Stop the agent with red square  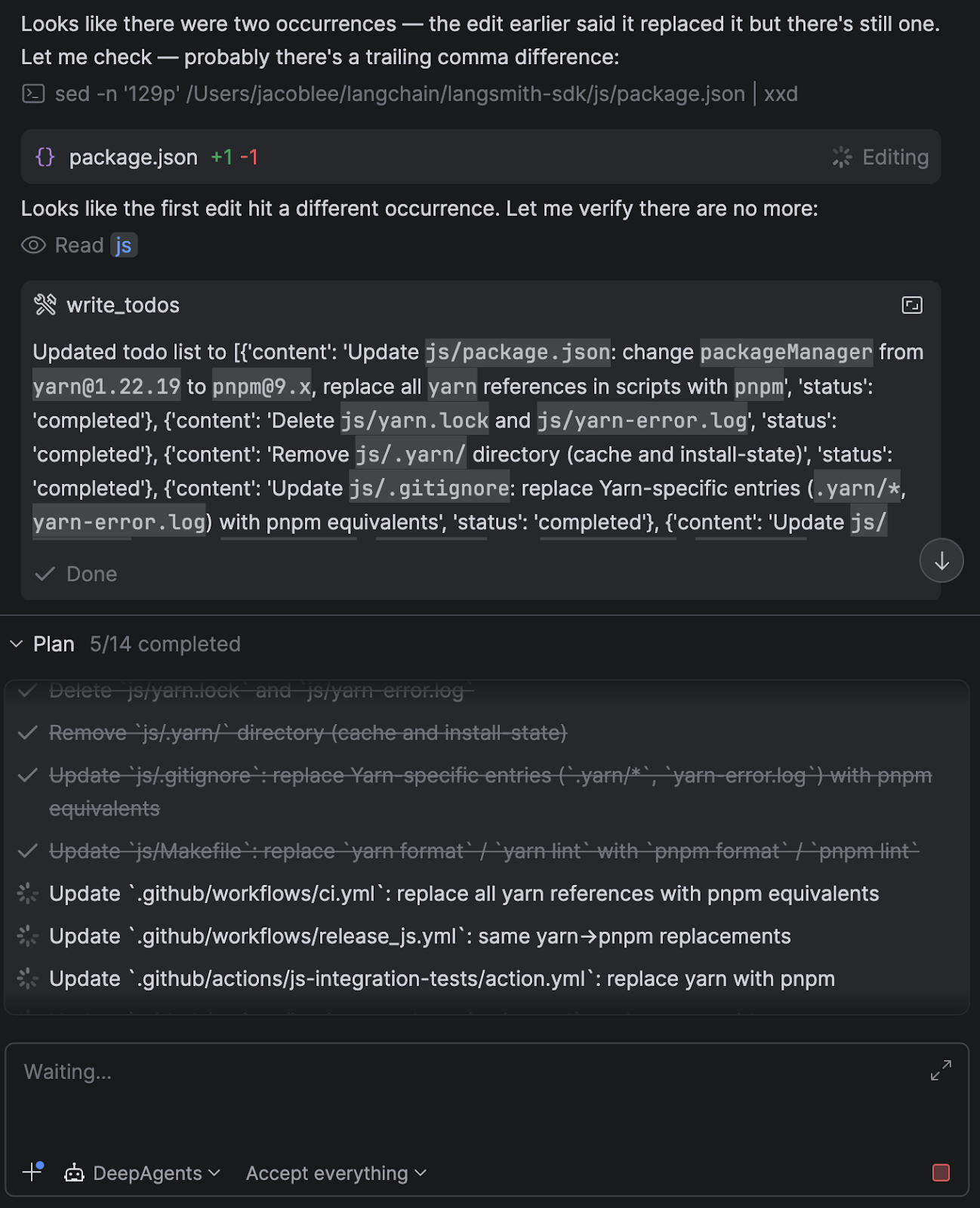pyautogui.click(x=941, y=1173)
